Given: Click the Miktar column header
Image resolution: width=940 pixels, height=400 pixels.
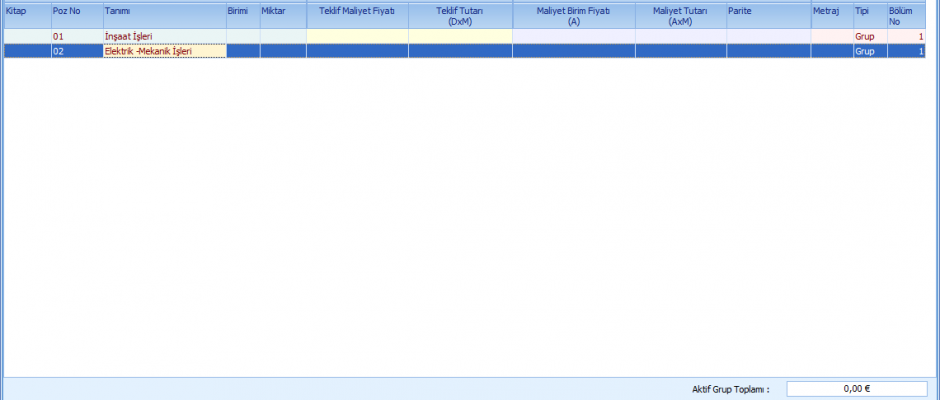Looking at the screenshot, I should [283, 15].
